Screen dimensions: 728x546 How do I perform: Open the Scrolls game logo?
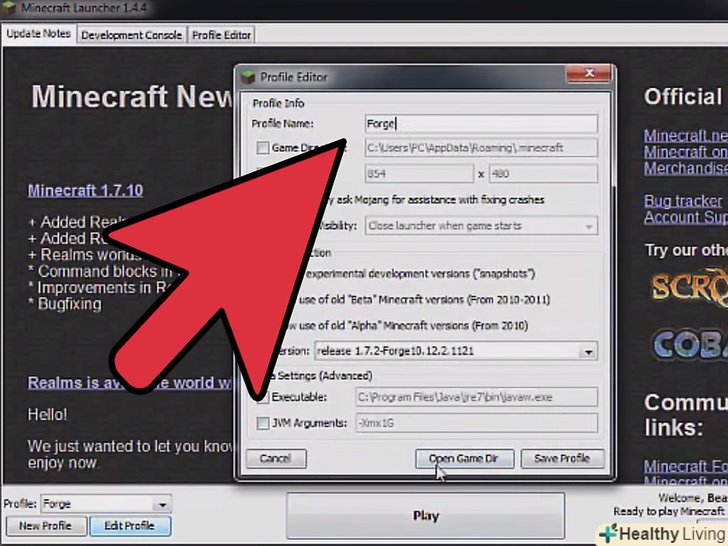click(x=689, y=286)
